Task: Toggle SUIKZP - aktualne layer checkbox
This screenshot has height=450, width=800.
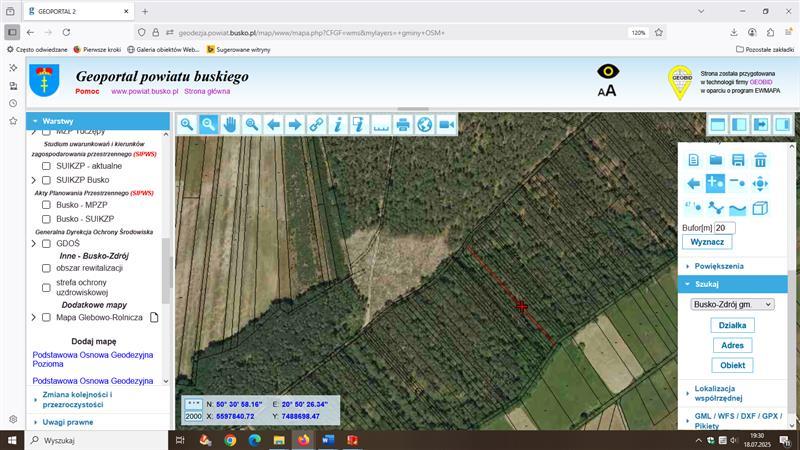Action: [46, 166]
